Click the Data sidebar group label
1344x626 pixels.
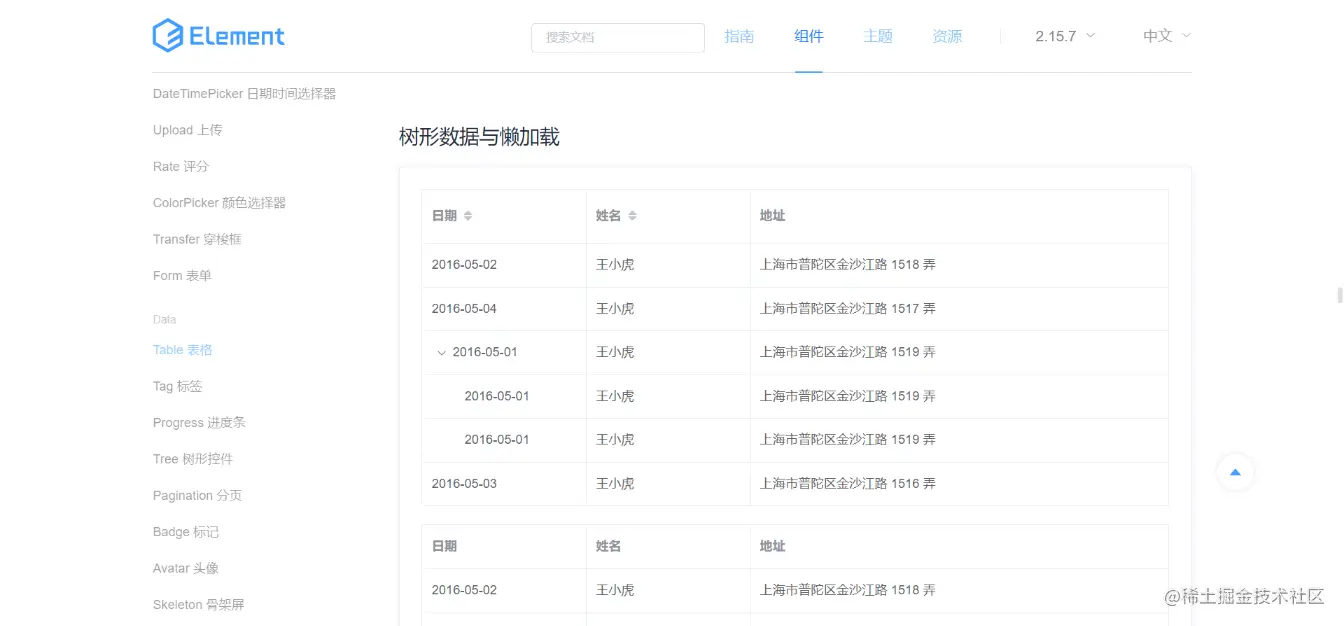click(165, 320)
